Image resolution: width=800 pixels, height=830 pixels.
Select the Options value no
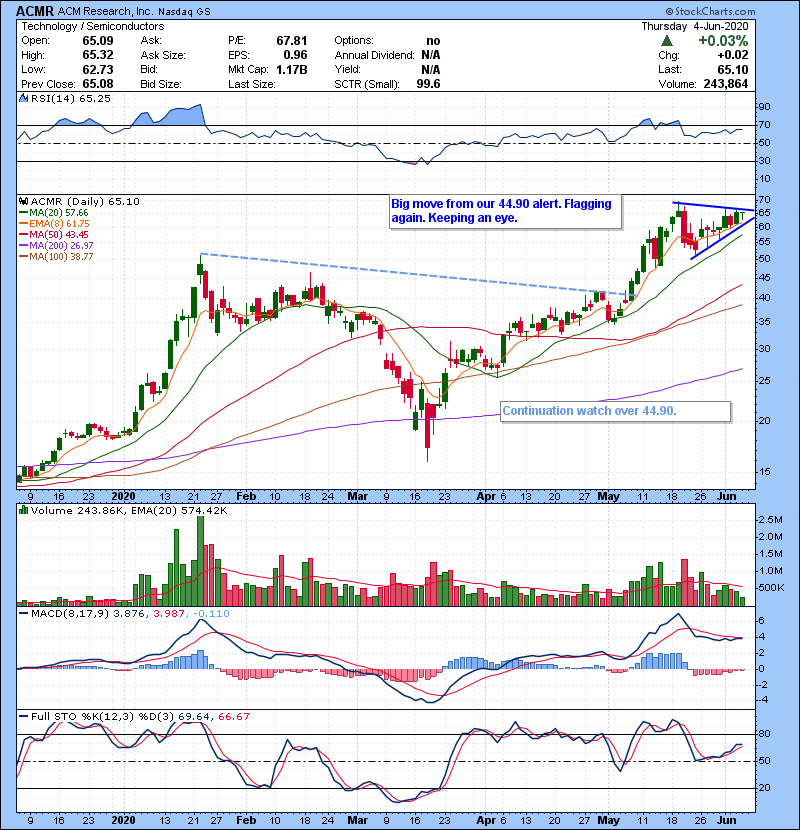pos(433,41)
